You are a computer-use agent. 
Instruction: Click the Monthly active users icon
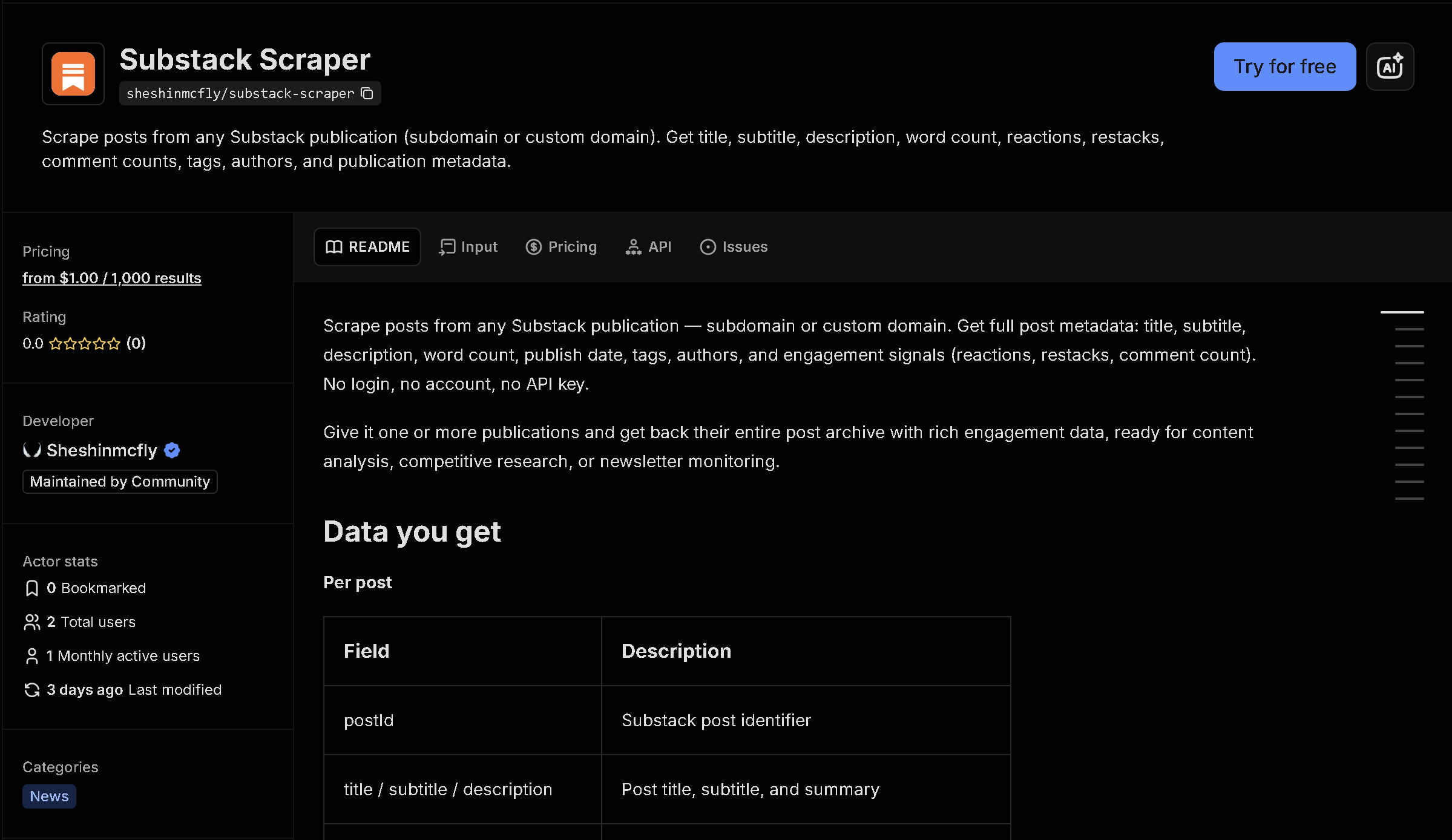(x=32, y=656)
